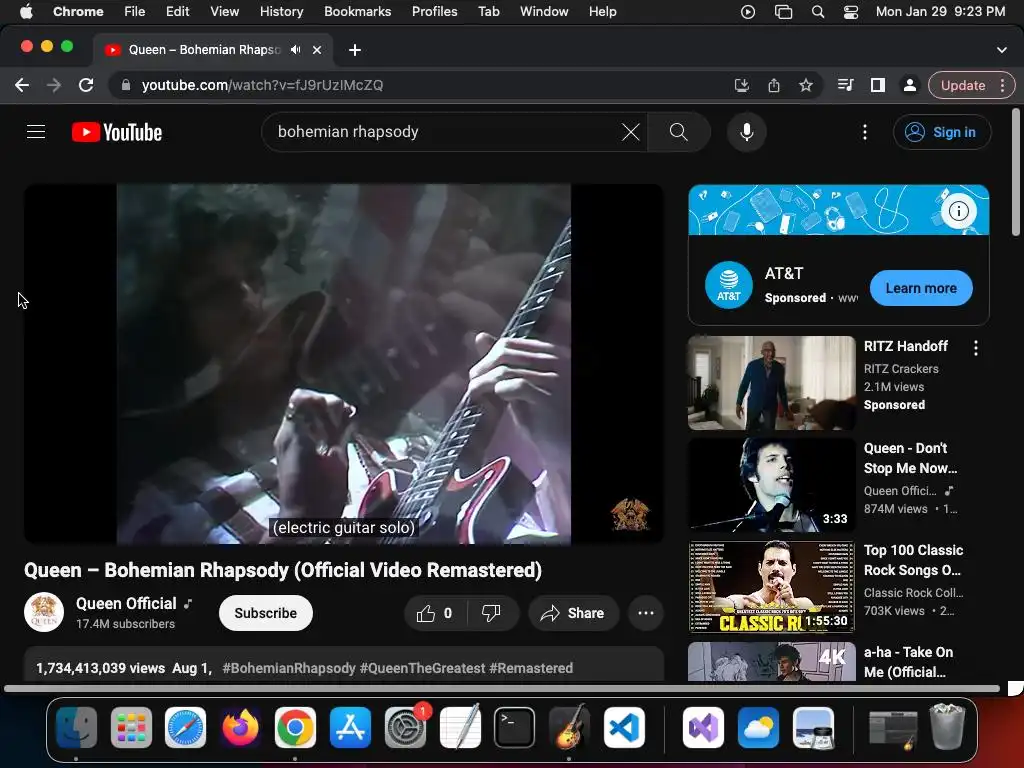Open the Window menu
The image size is (1024, 768).
(544, 12)
